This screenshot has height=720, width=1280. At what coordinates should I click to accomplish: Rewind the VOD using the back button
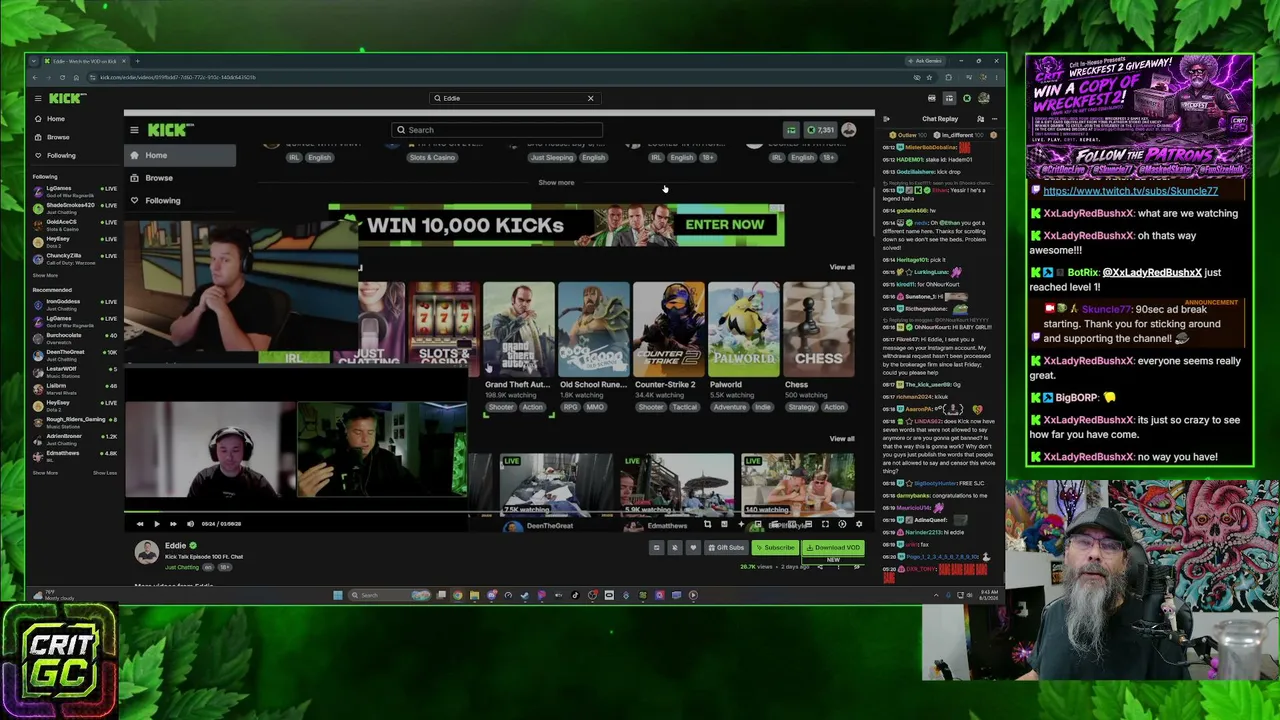point(140,524)
